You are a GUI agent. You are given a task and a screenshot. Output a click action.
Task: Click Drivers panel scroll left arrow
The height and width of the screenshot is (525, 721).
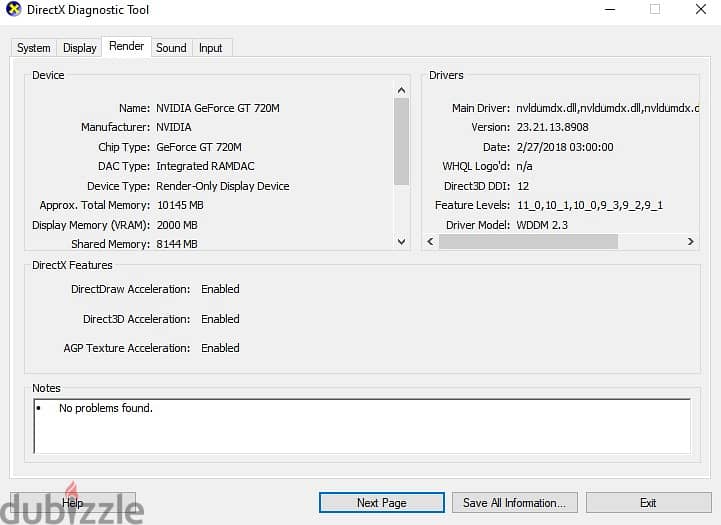(x=430, y=241)
